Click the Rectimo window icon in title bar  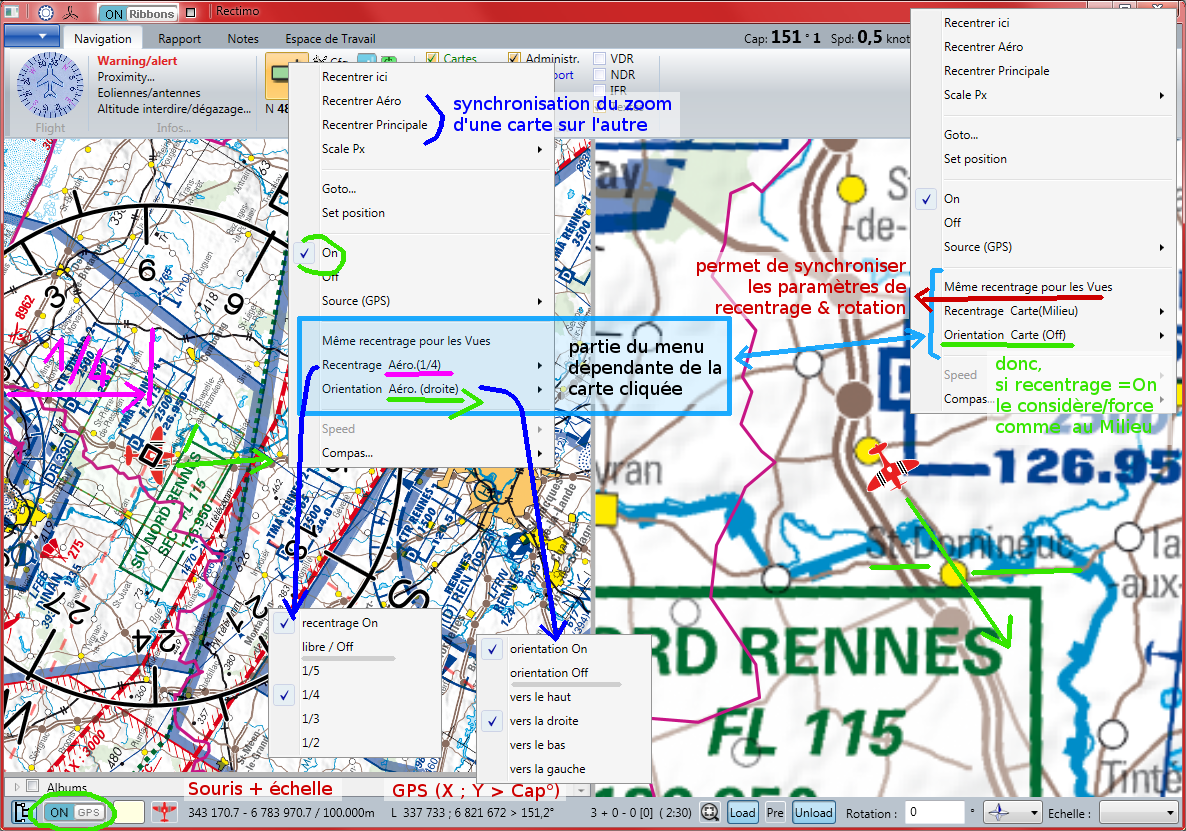[11, 13]
